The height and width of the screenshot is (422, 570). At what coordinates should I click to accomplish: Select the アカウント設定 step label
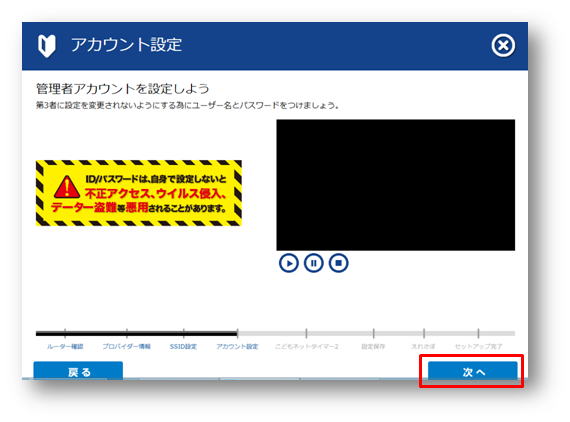pyautogui.click(x=237, y=347)
